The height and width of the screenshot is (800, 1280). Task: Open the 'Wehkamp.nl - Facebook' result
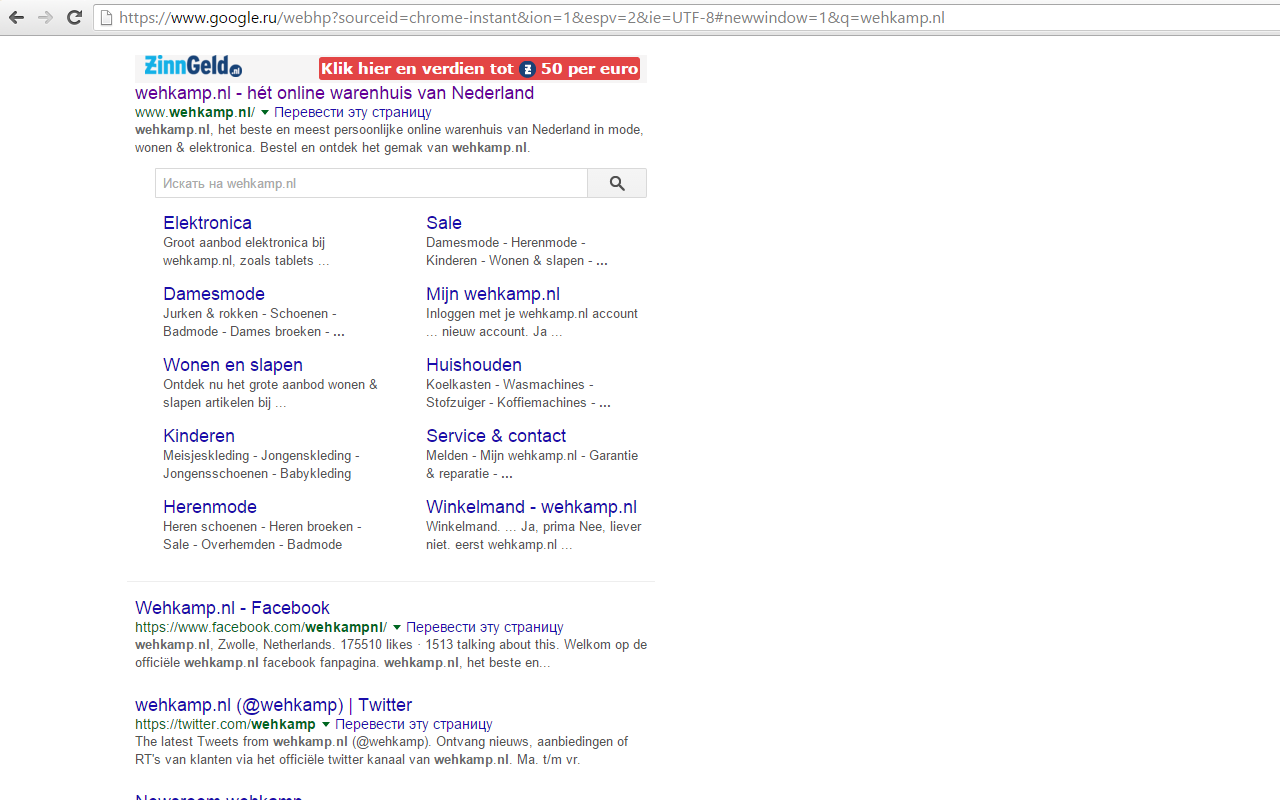click(232, 608)
